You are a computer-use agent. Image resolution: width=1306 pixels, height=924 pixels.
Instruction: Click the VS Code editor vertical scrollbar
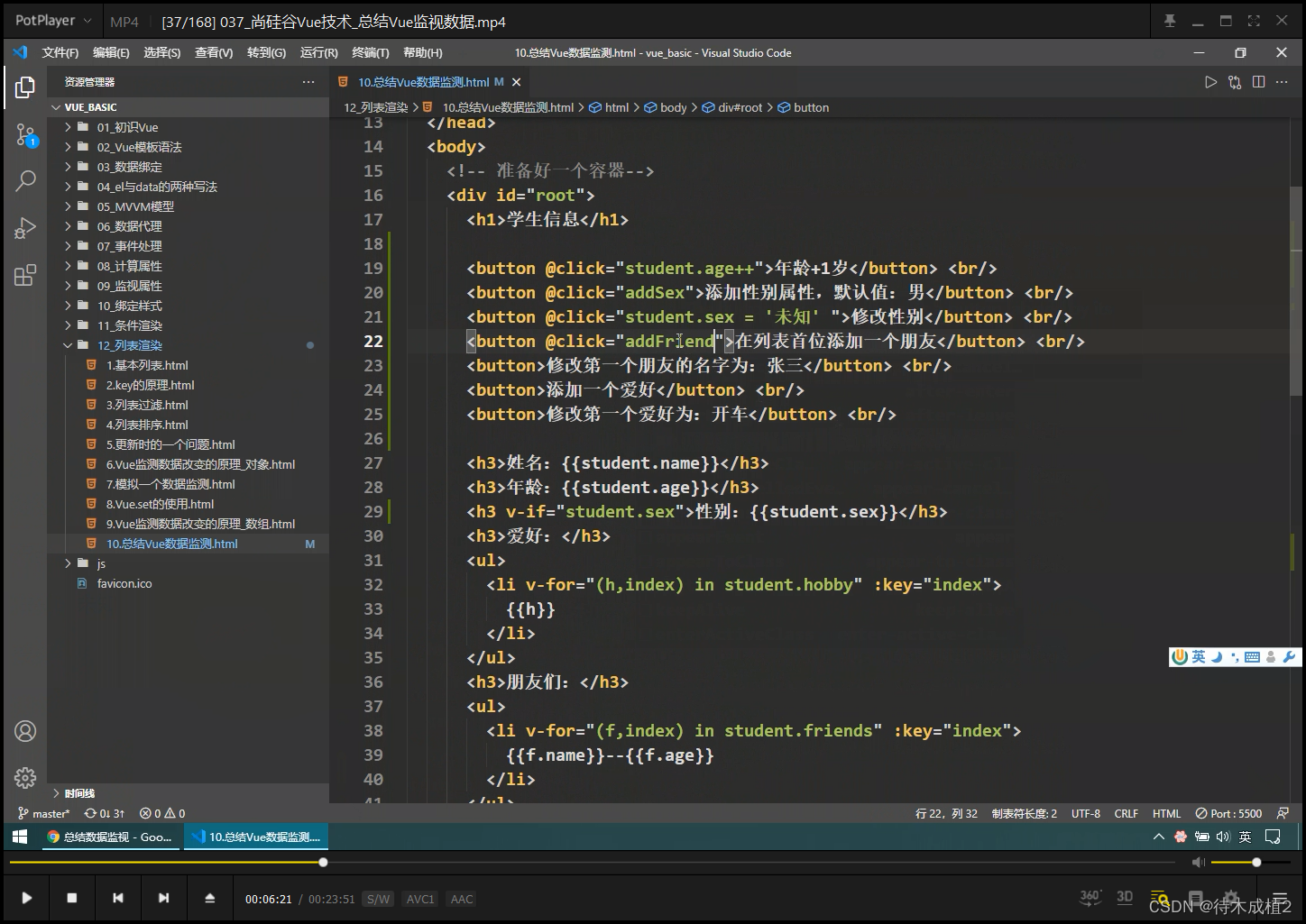coord(1296,290)
